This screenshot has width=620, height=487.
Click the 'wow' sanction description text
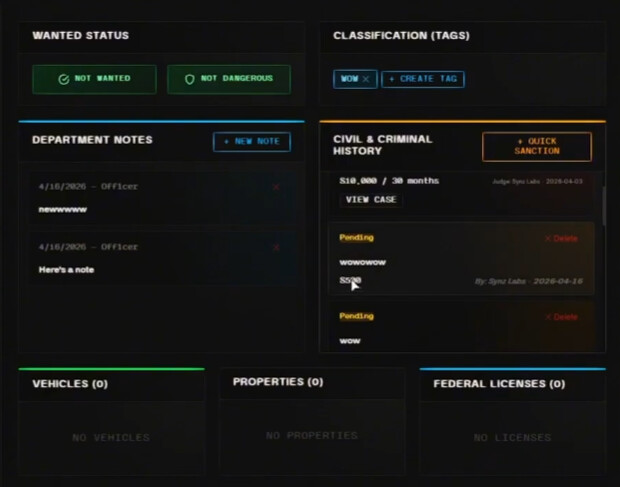350,341
